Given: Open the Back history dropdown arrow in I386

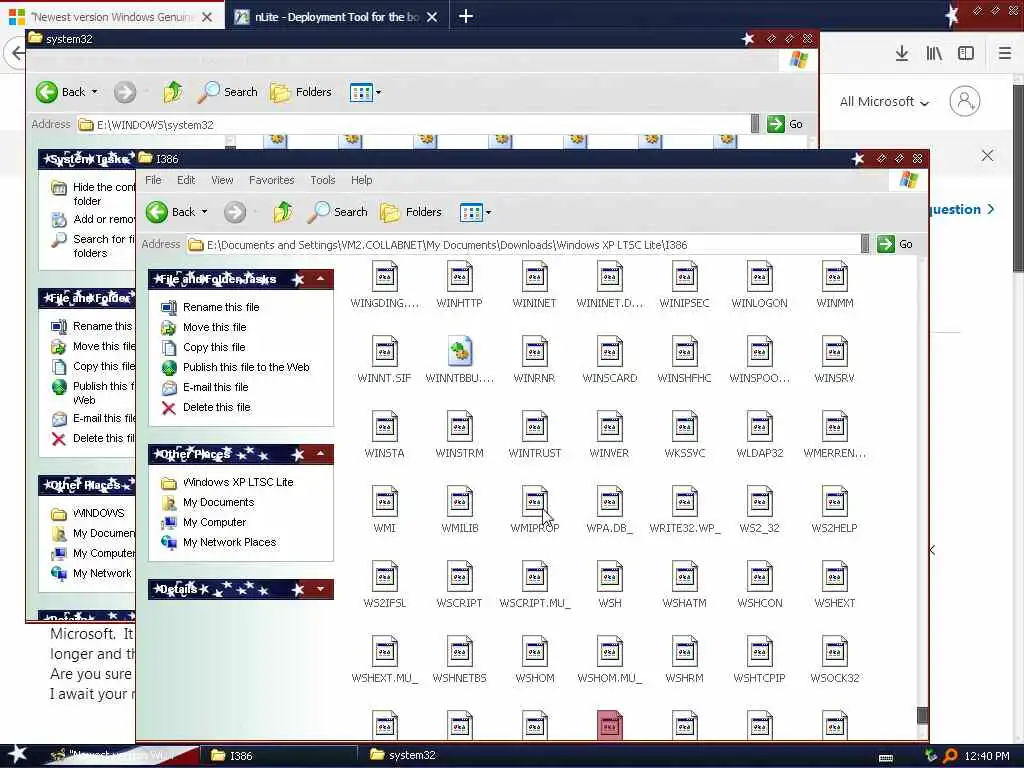Looking at the screenshot, I should [x=204, y=212].
